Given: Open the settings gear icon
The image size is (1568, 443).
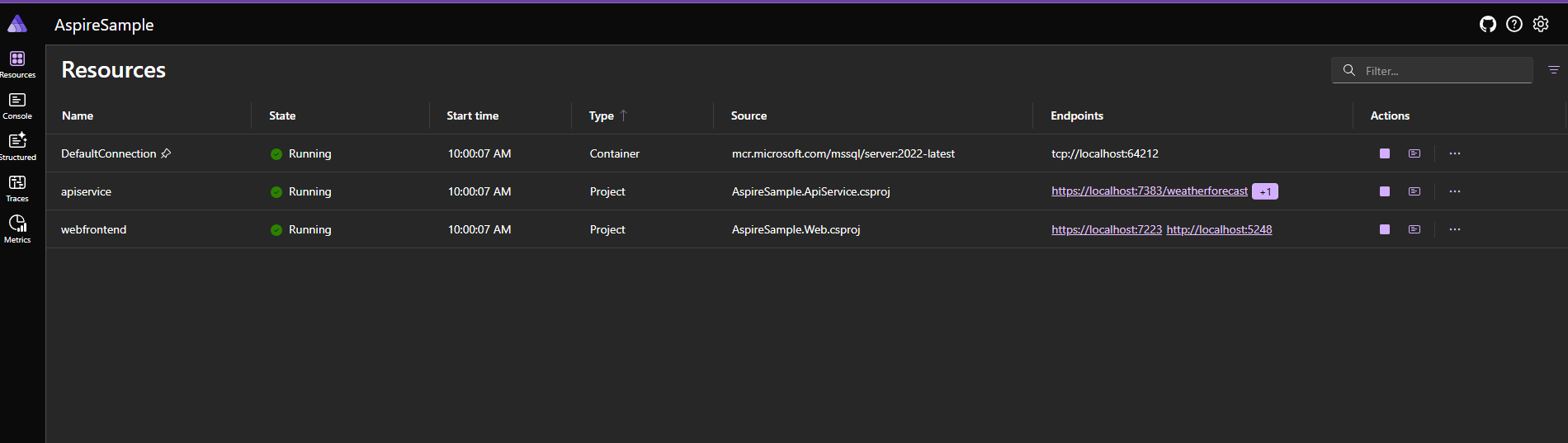Looking at the screenshot, I should tap(1541, 25).
